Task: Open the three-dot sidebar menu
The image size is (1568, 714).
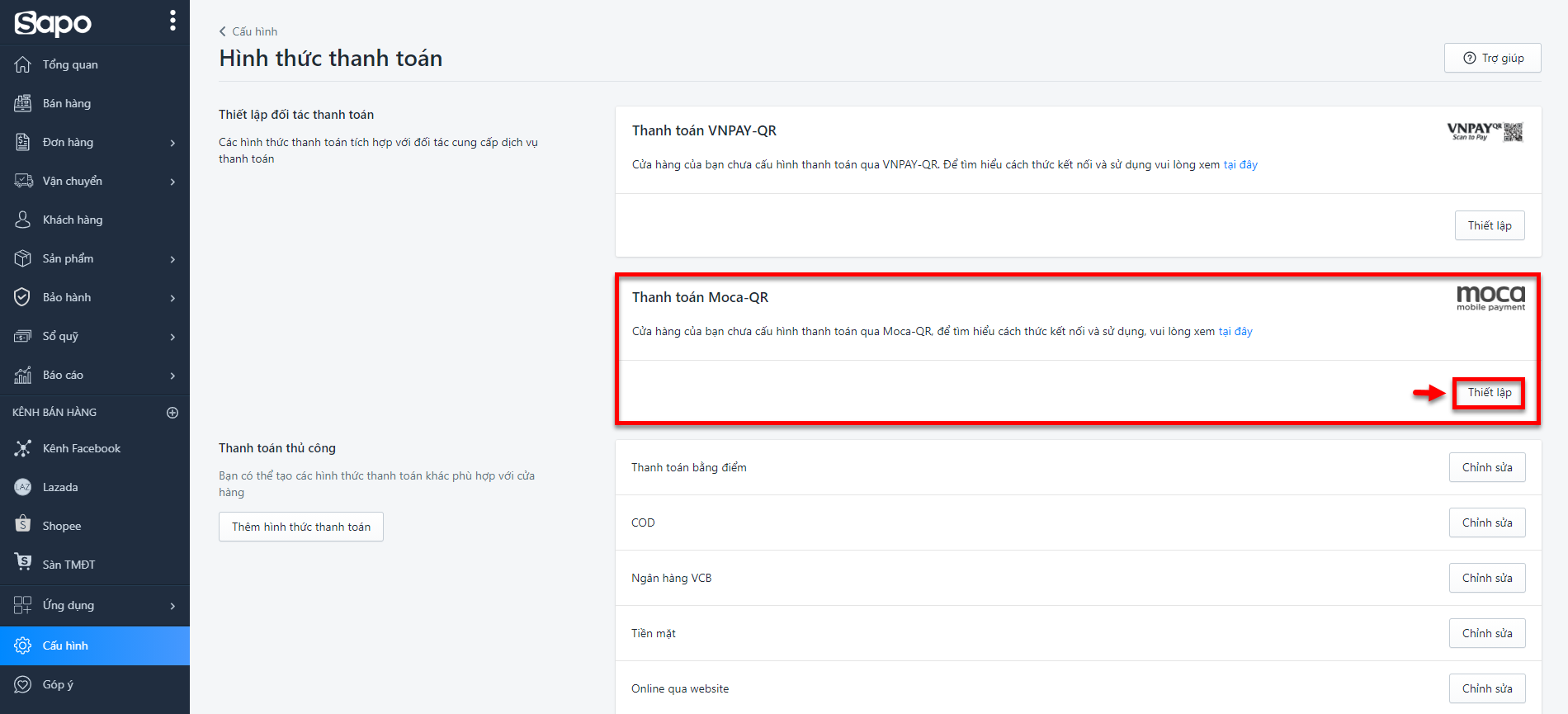Action: [172, 21]
